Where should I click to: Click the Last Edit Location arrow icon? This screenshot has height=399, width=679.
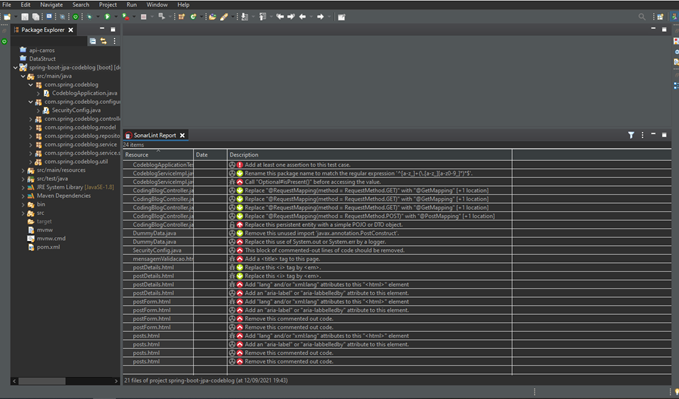pyautogui.click(x=280, y=17)
